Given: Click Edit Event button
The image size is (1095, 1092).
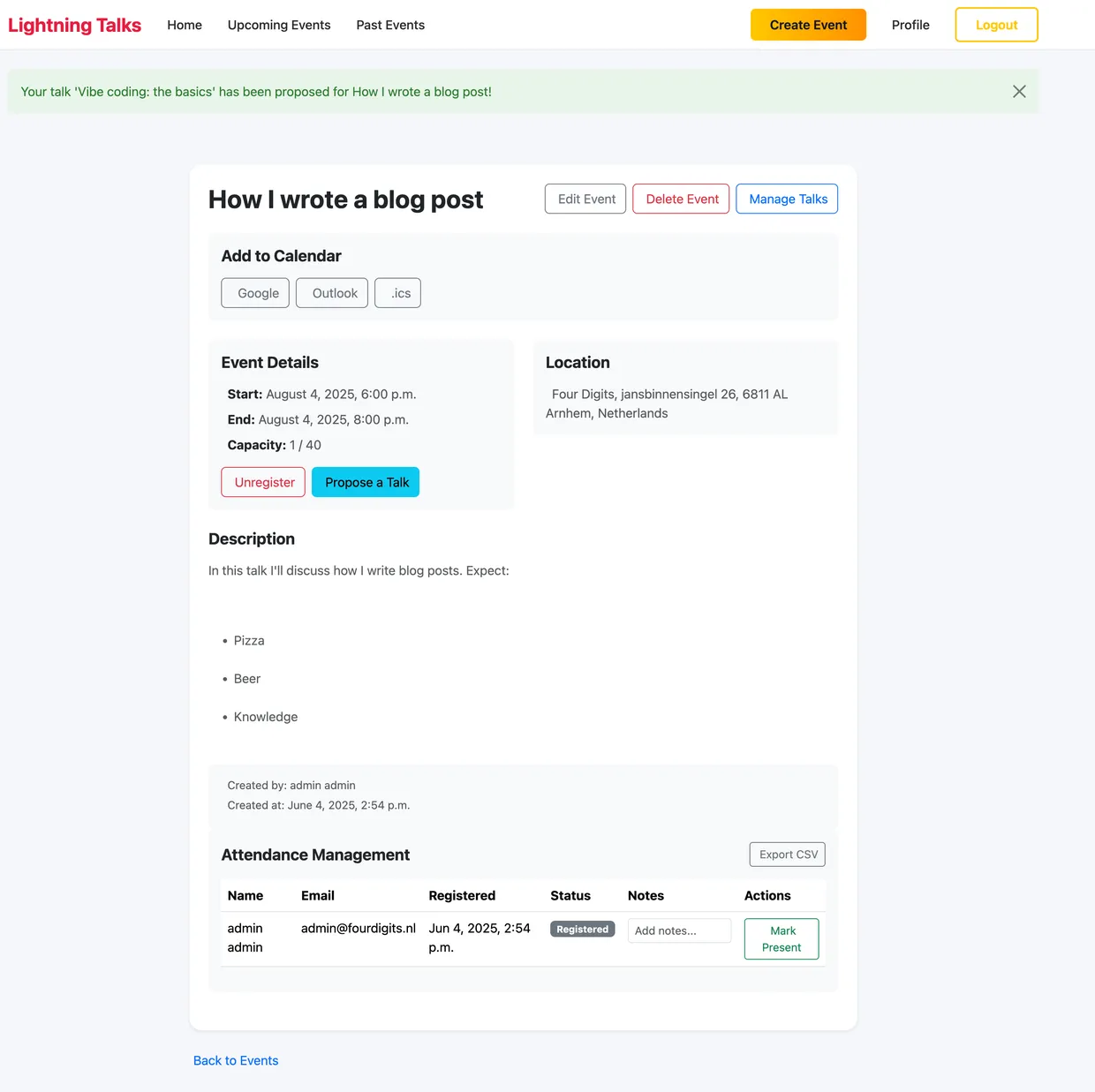Looking at the screenshot, I should tap(585, 199).
